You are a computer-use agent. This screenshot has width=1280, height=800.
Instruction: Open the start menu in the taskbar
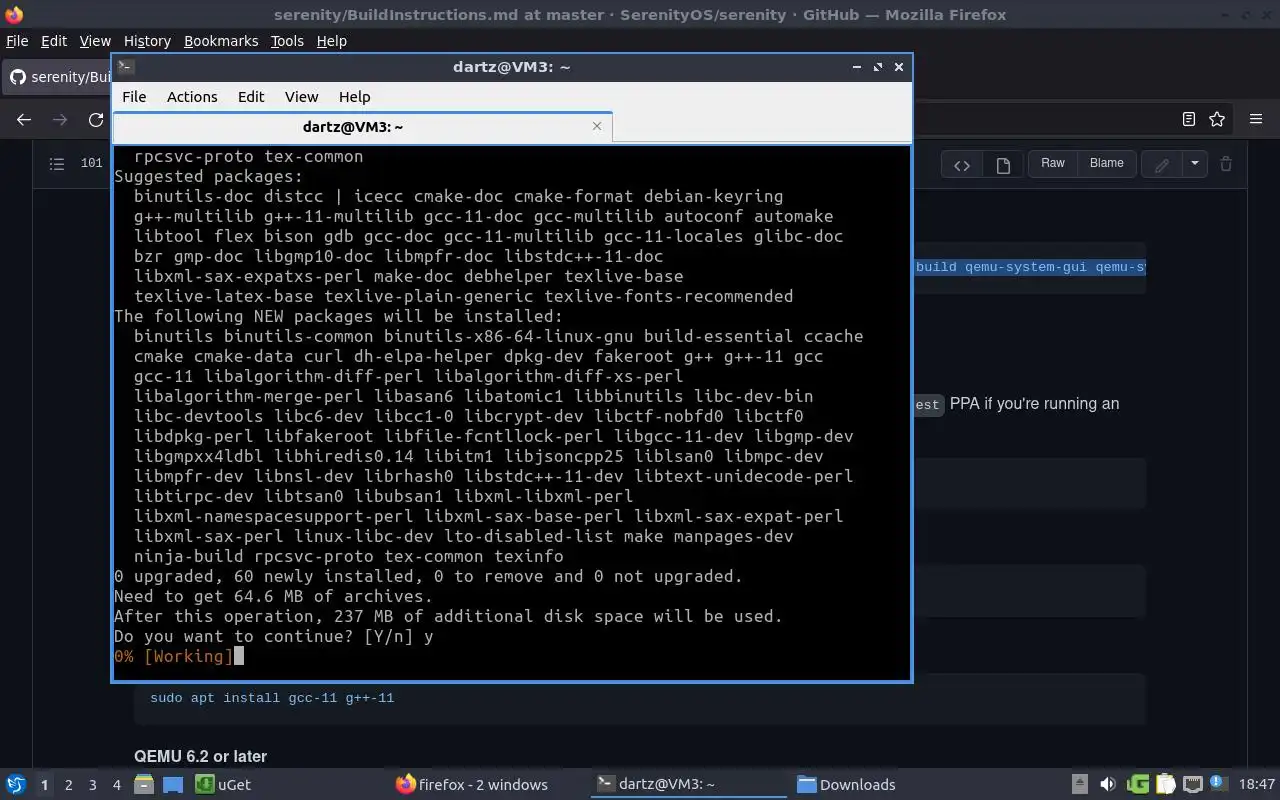(x=15, y=784)
